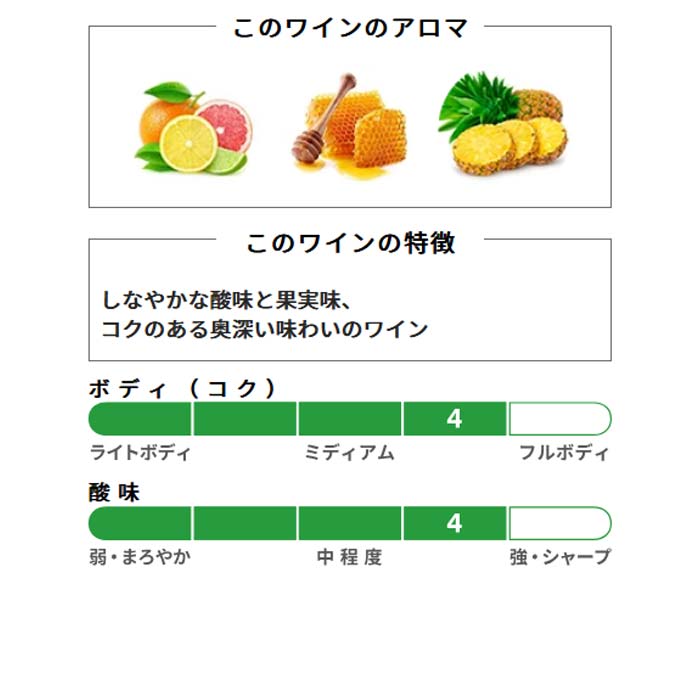Click the フルボディ label

pos(563,453)
